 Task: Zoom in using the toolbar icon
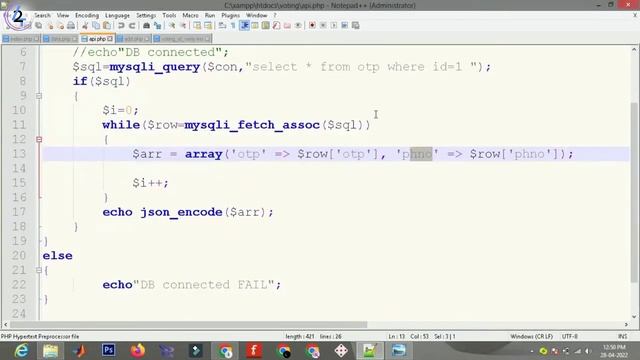coord(172,26)
